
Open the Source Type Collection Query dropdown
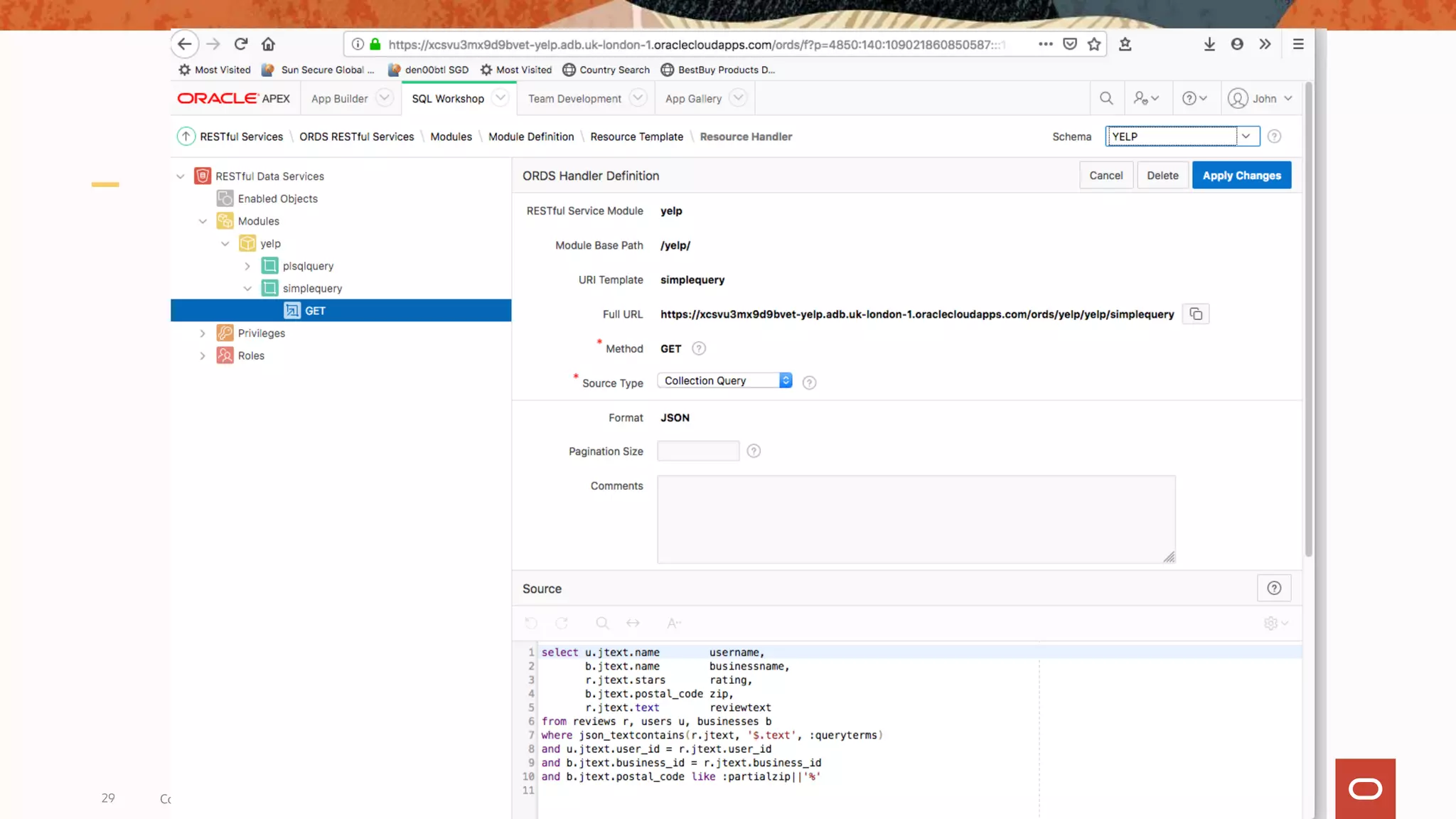tap(724, 381)
